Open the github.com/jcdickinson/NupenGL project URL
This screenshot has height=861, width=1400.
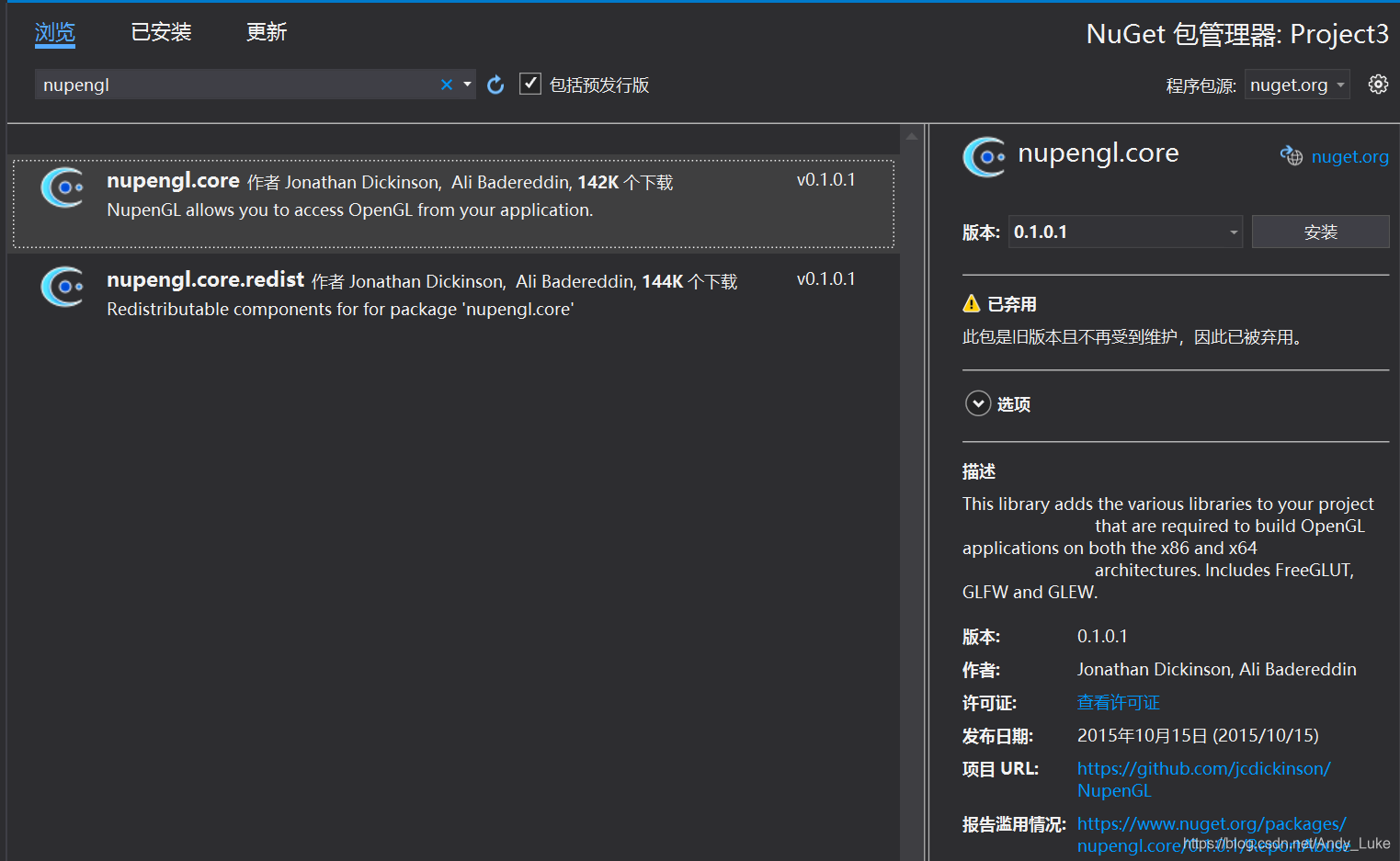tap(1203, 779)
